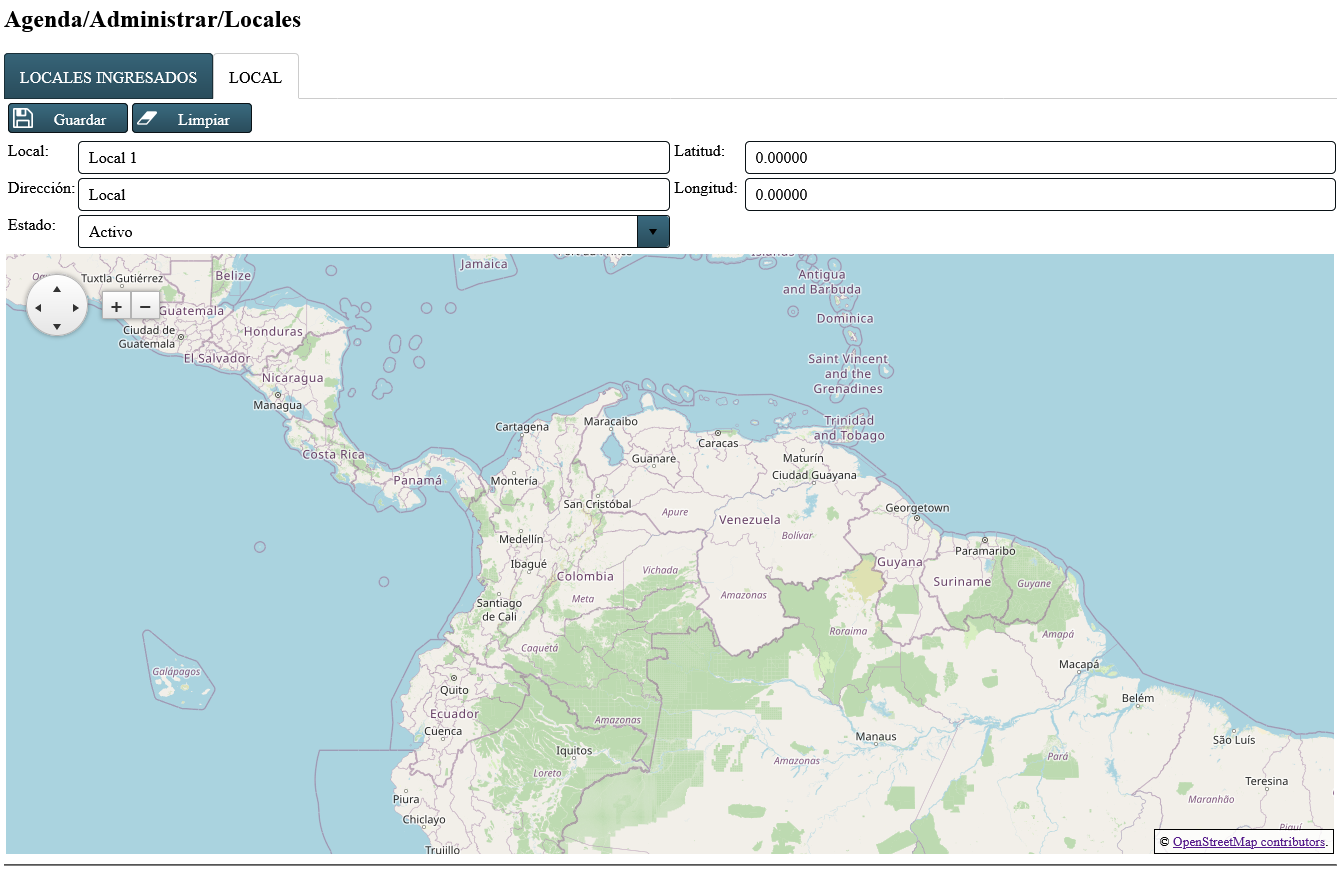
Task: Click the Georgetown label on the map
Action: pos(917,507)
